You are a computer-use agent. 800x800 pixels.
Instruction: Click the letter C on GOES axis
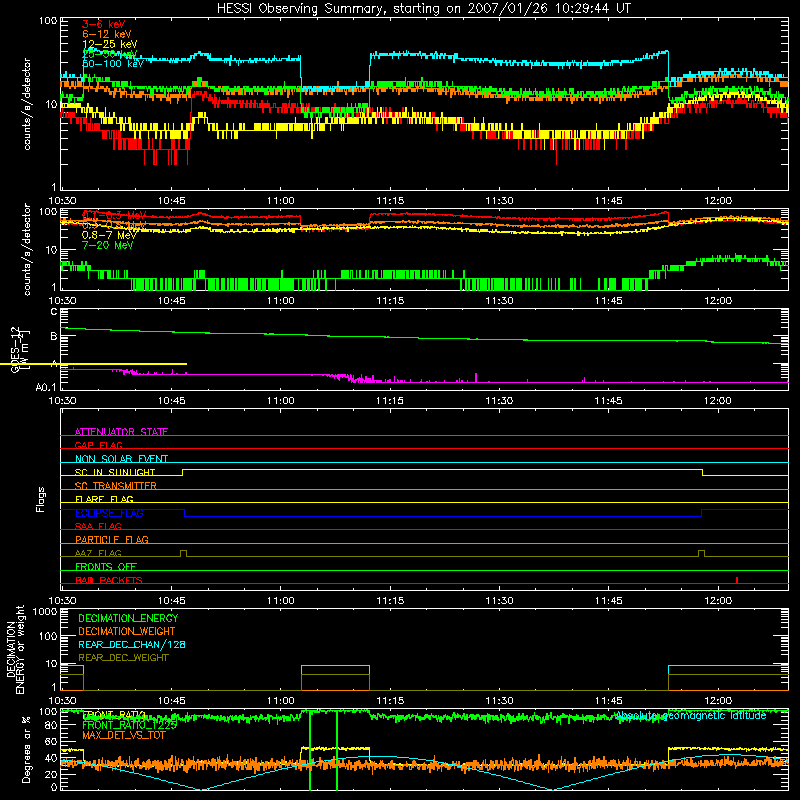pos(54,311)
